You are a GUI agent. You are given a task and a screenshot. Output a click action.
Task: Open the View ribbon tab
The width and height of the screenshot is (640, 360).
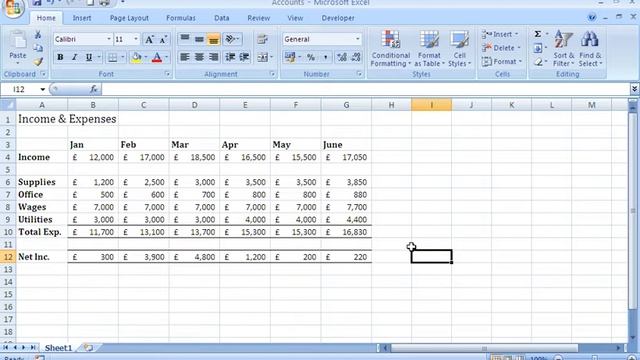295,18
